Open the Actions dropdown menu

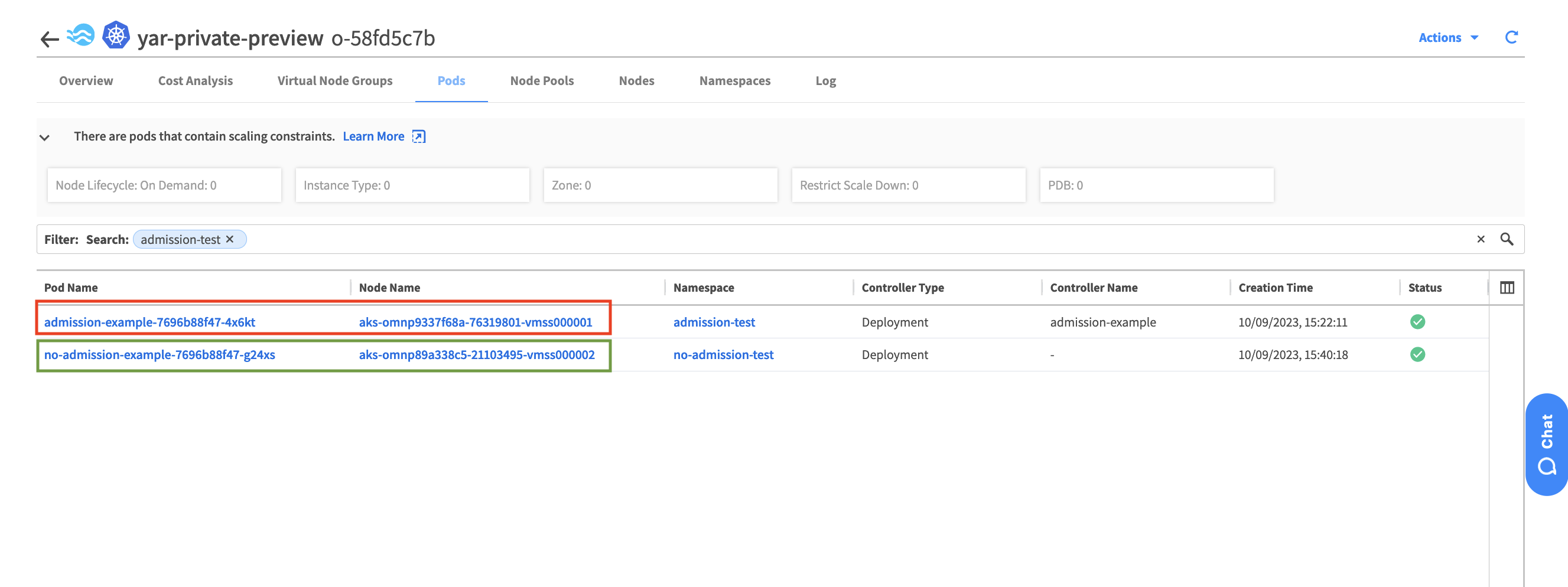coord(1448,38)
